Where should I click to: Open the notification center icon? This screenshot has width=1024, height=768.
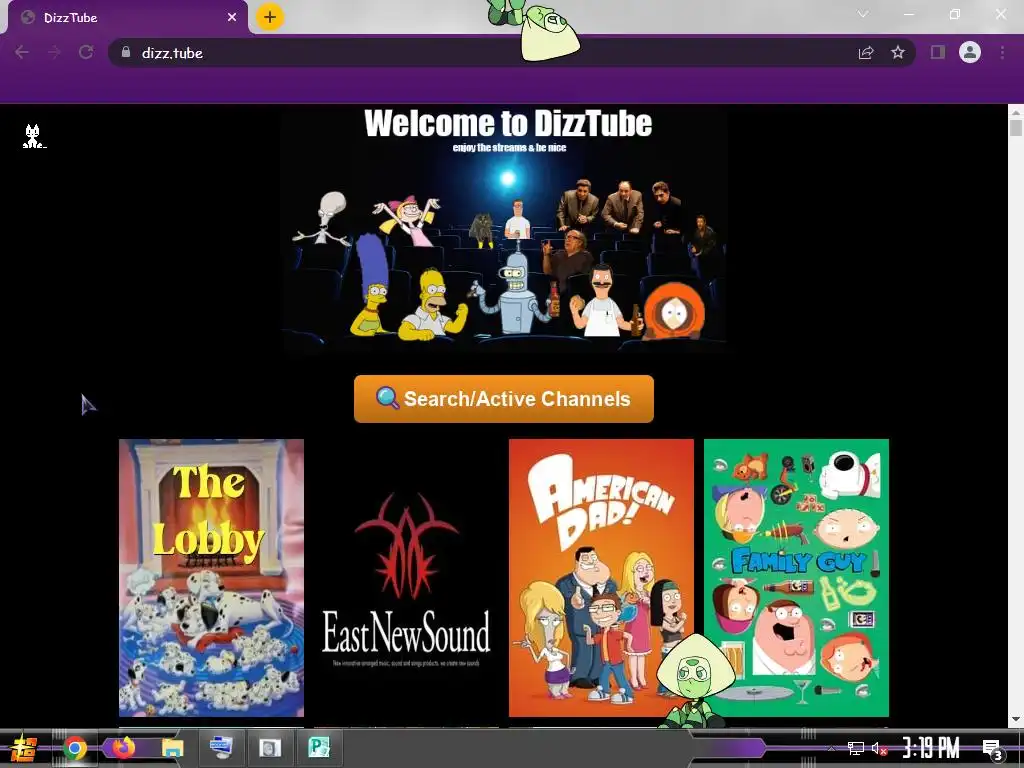(x=993, y=749)
